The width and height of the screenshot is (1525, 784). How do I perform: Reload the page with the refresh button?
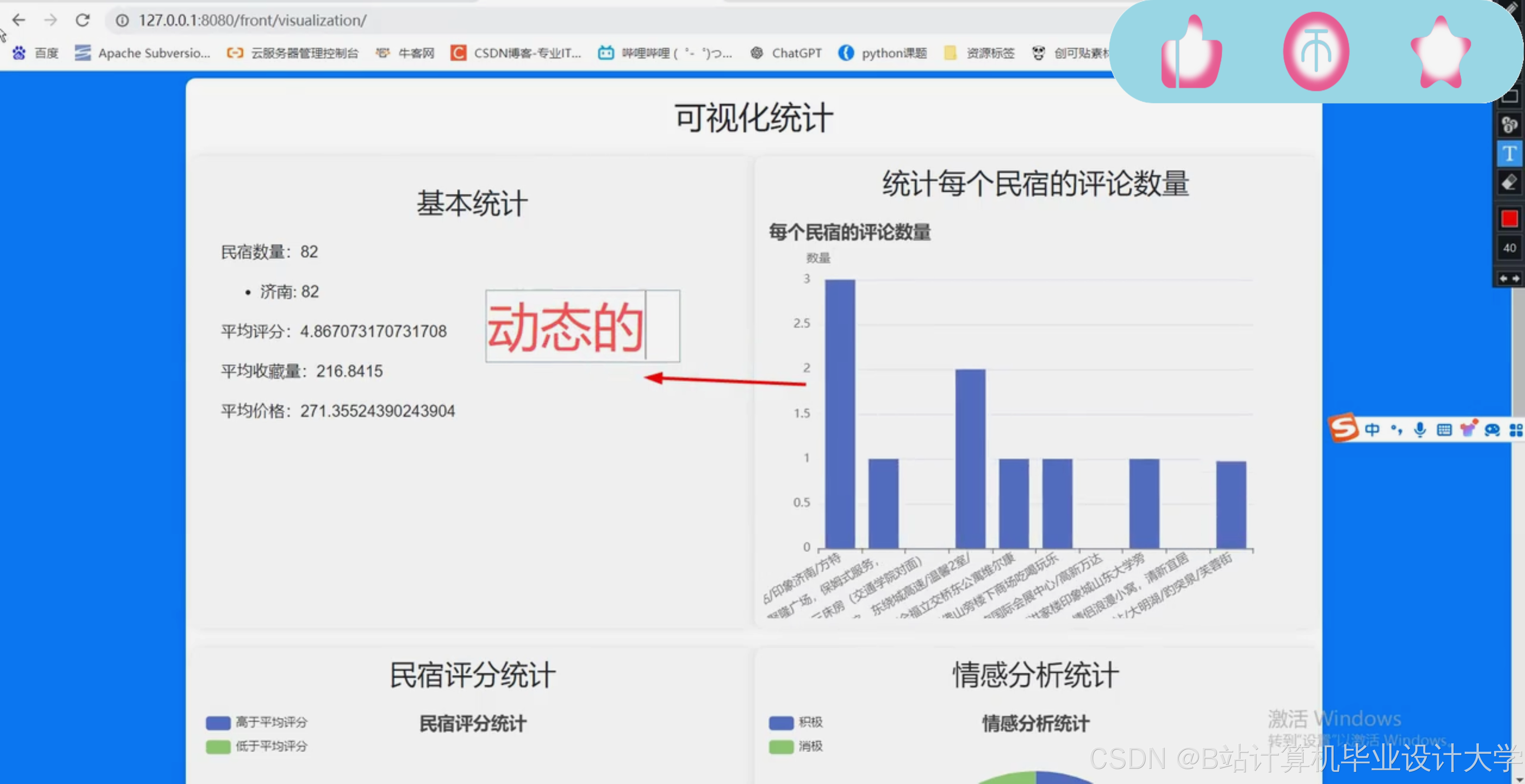point(82,20)
